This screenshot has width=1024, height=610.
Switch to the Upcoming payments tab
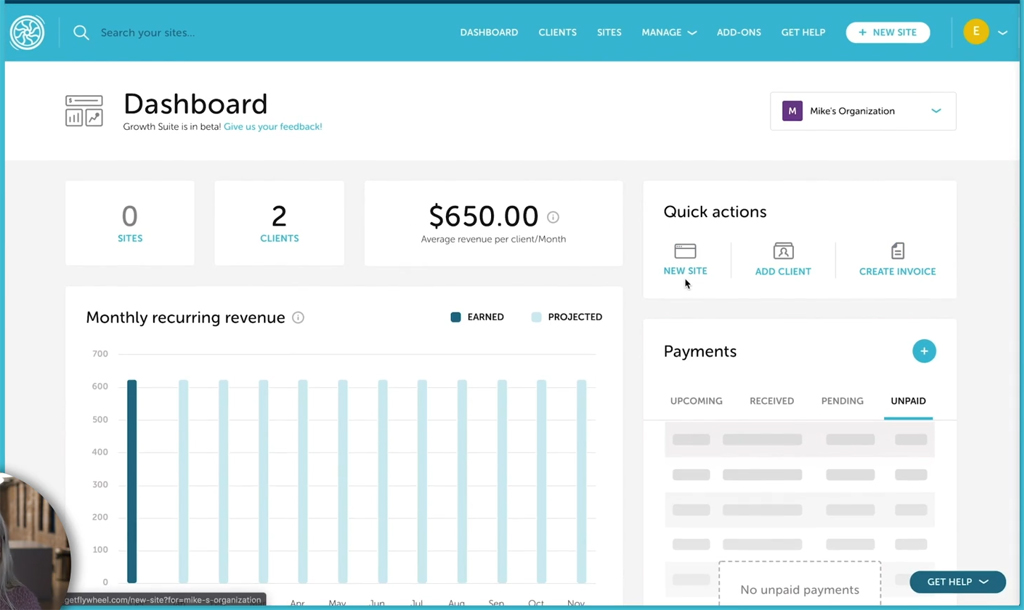[696, 401]
